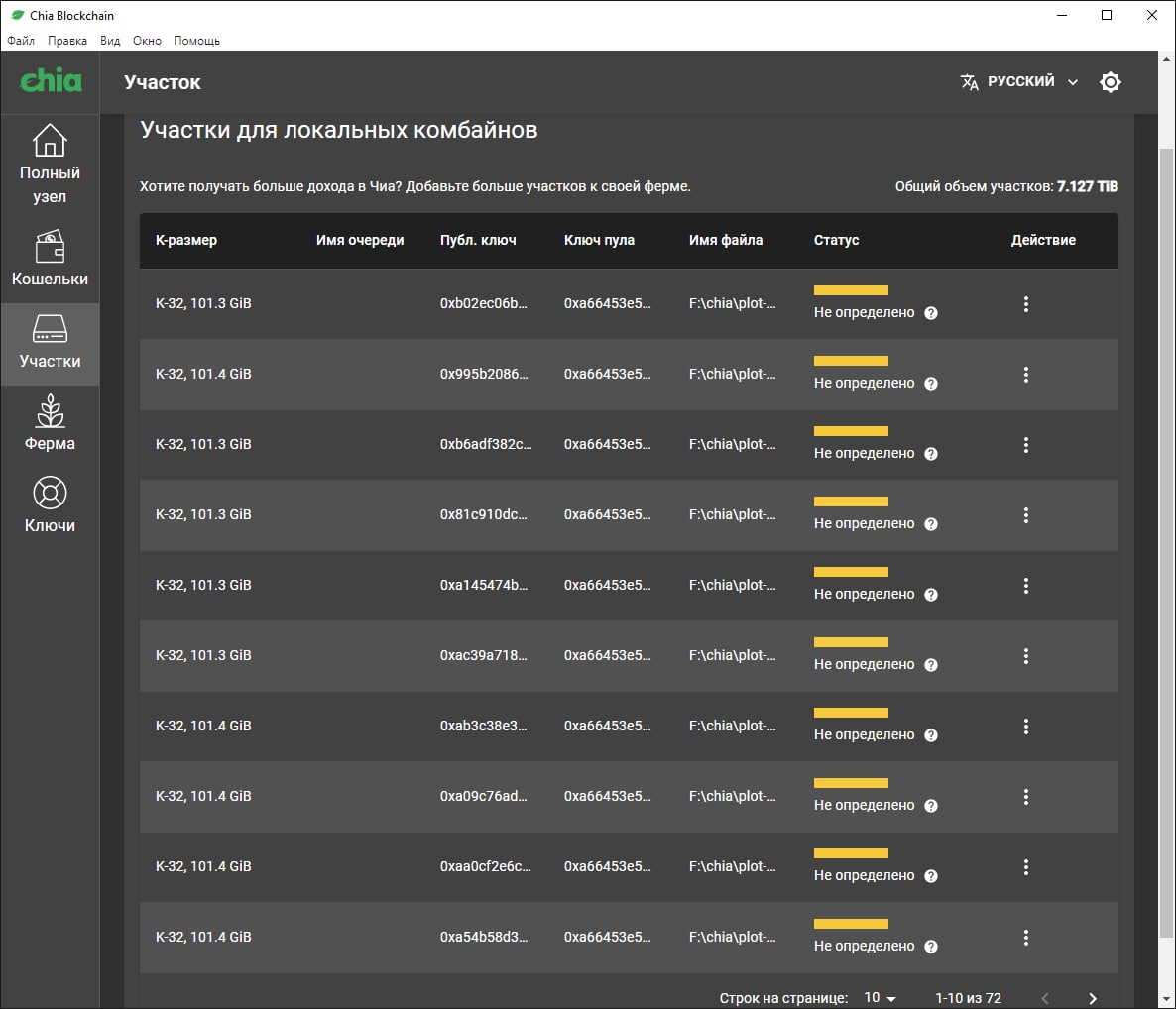Open actions menu for plot 0x995b2086
1176x1009 pixels.
(1026, 374)
